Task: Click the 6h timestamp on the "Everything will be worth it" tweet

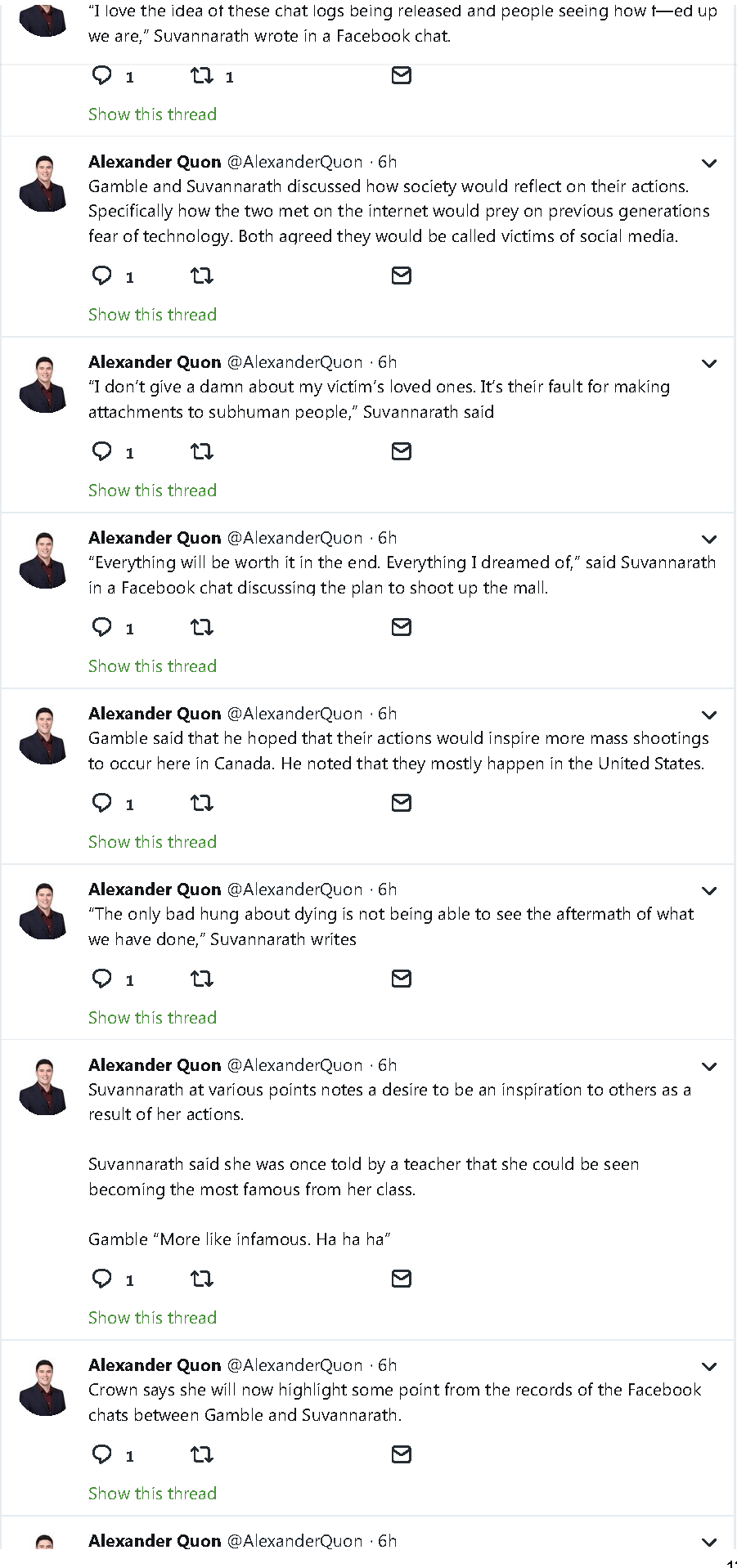Action: click(388, 538)
